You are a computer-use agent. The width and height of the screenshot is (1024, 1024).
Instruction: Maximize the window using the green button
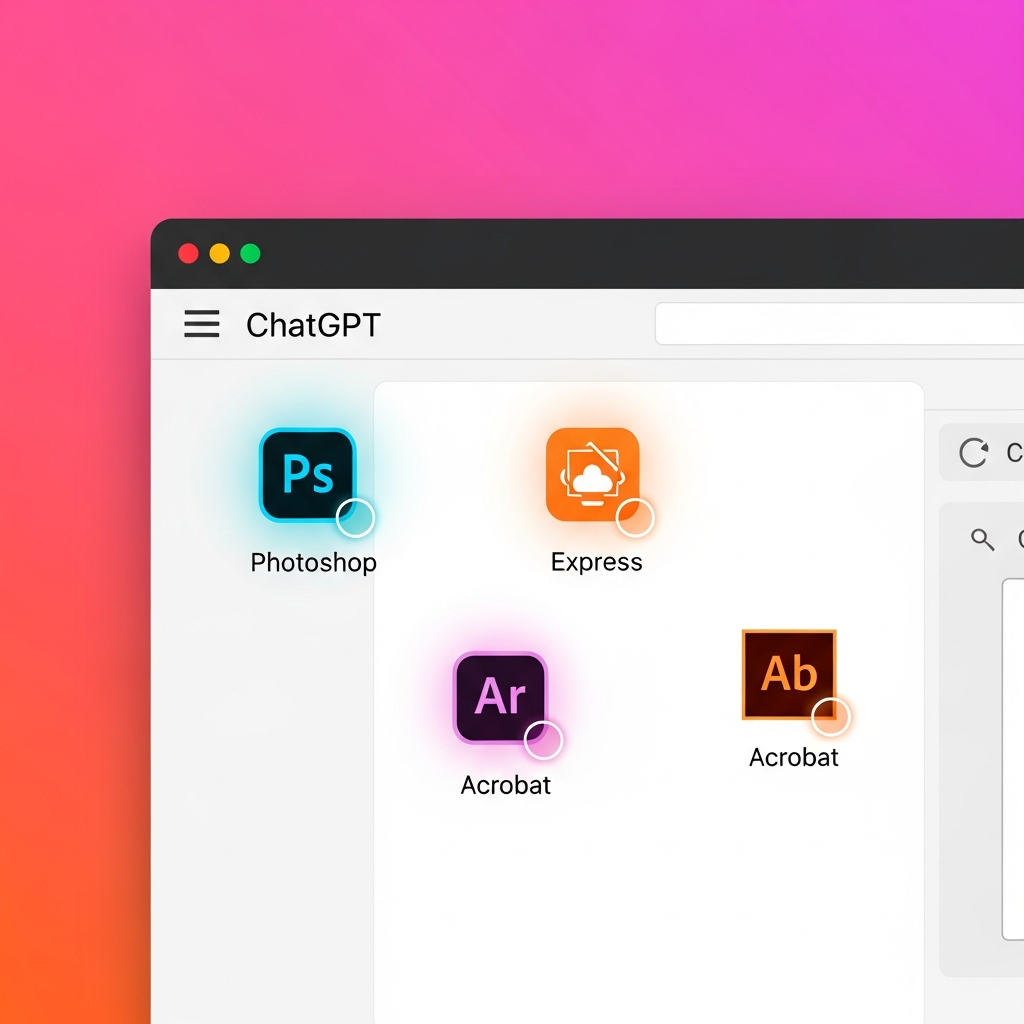pyautogui.click(x=250, y=254)
